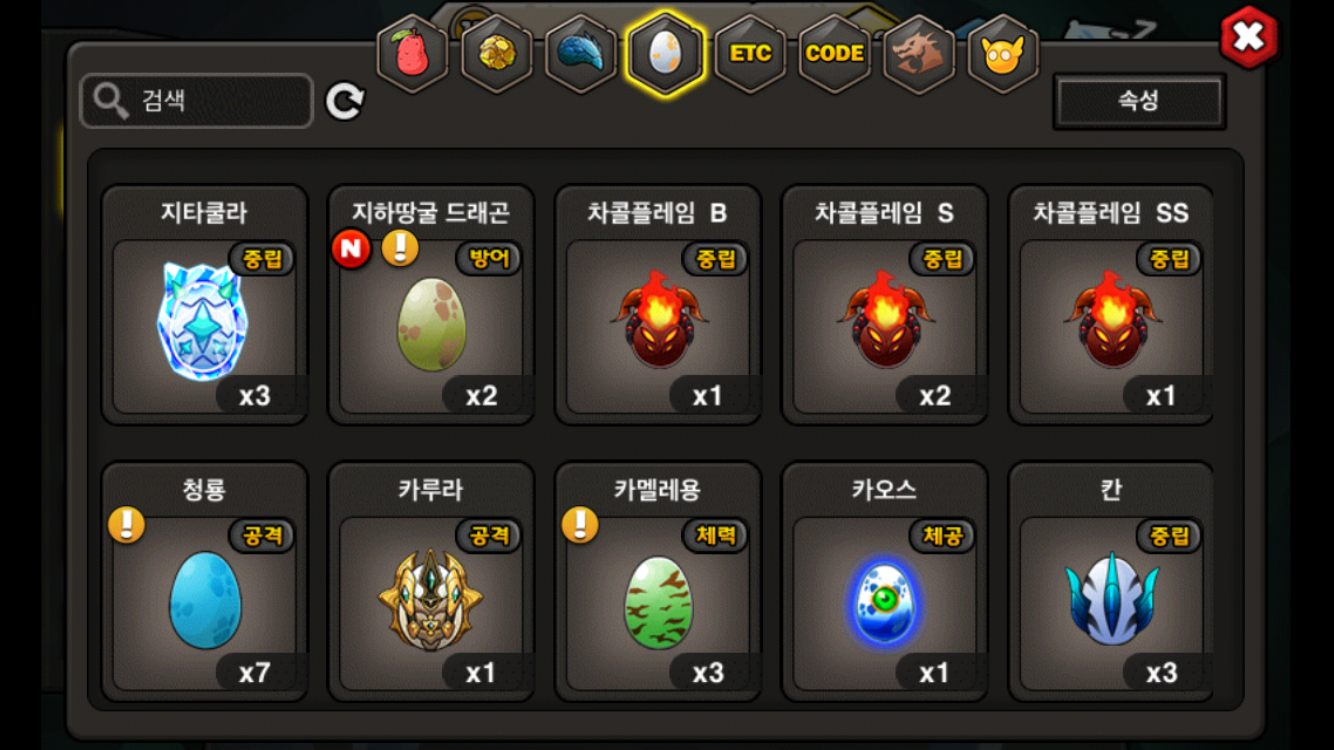The height and width of the screenshot is (750, 1334).
Task: Open the egg category tab
Action: [x=665, y=54]
